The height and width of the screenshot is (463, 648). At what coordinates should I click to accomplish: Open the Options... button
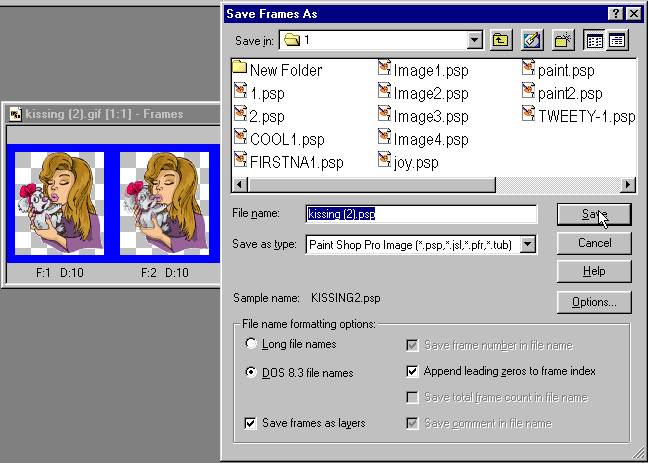594,302
